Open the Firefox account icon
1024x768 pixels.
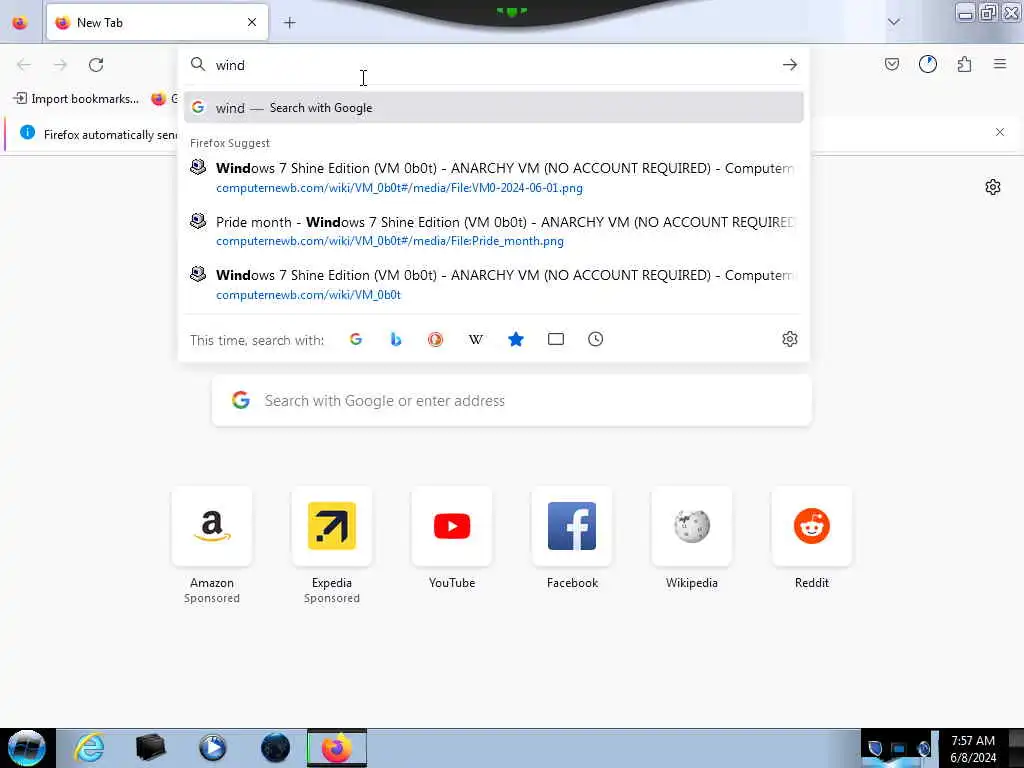tap(927, 64)
